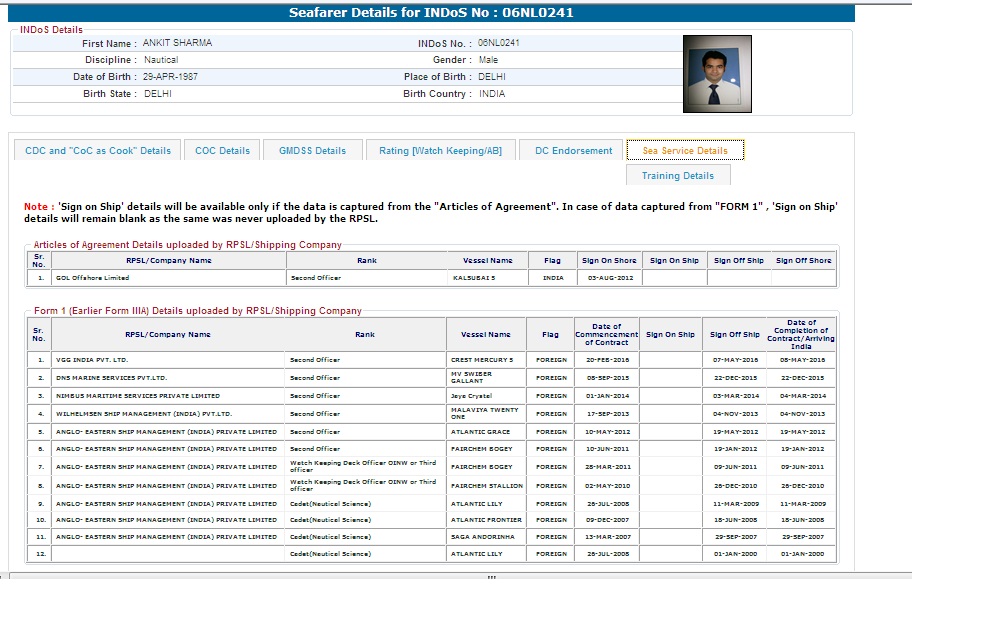The width and height of the screenshot is (1006, 636).
Task: Click NIMBUS MARITIME SERVICES PRIVATE LIMITED row
Action: [138, 396]
